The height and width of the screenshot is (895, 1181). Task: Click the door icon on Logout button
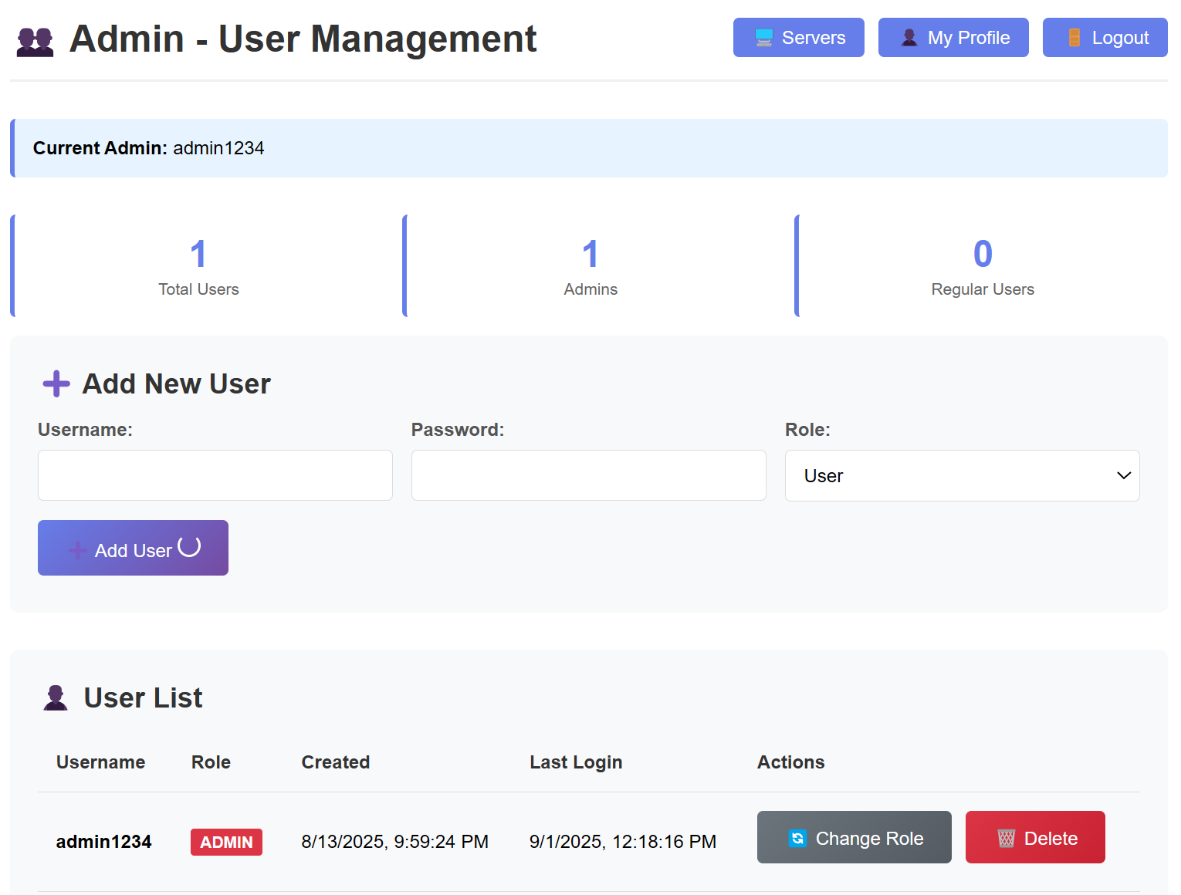tap(1074, 38)
